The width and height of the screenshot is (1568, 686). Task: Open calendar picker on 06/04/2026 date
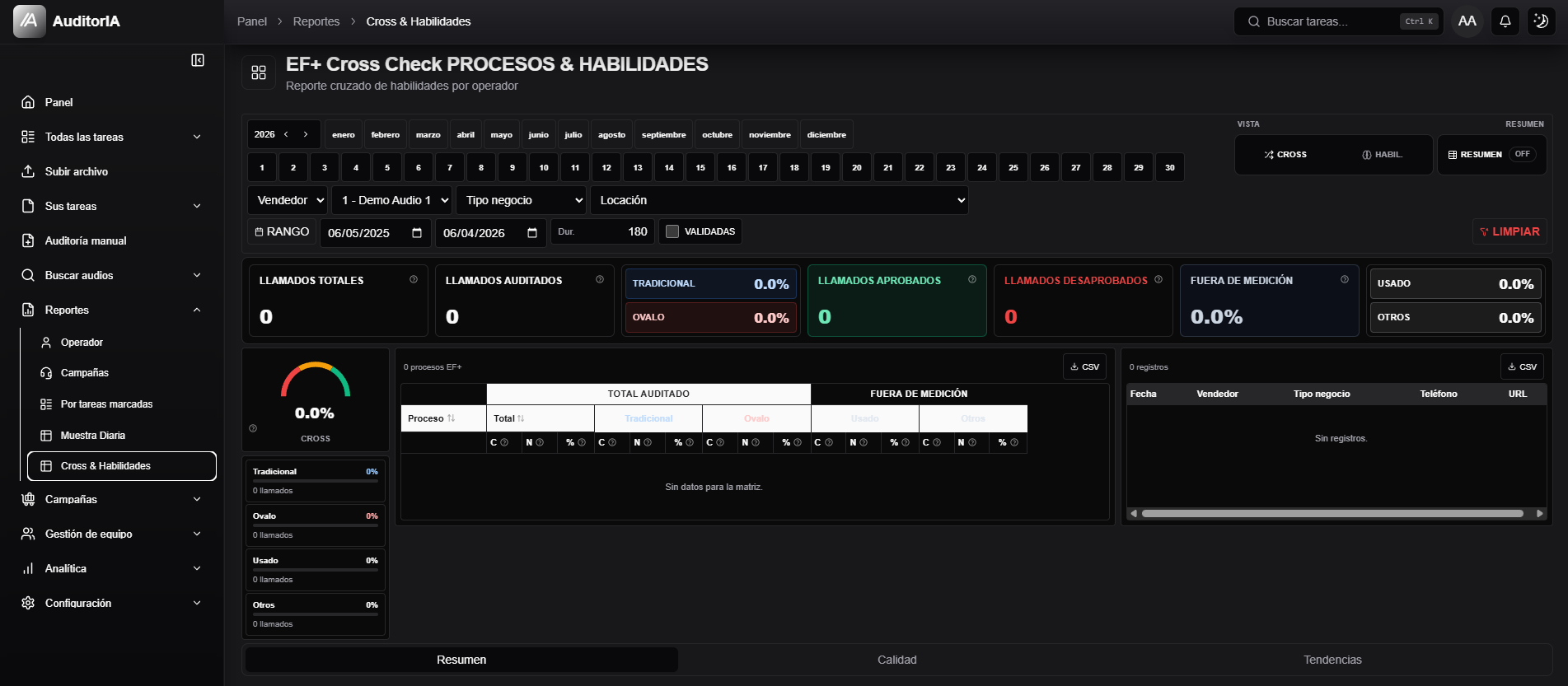tap(532, 233)
